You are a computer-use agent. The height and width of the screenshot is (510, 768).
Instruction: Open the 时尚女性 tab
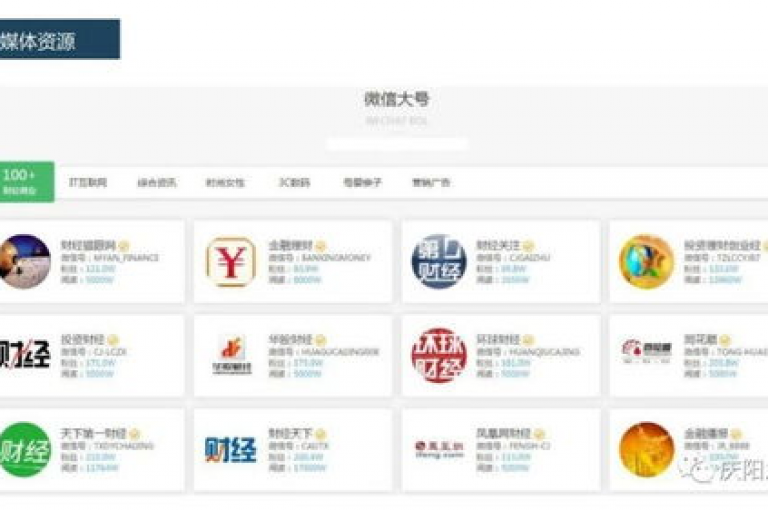[225, 183]
